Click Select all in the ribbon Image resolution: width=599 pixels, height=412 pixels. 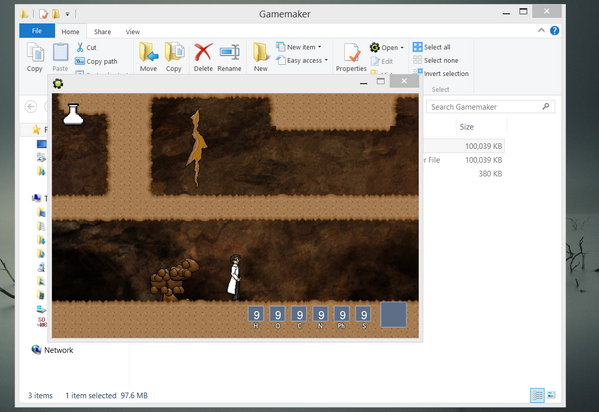[x=432, y=47]
